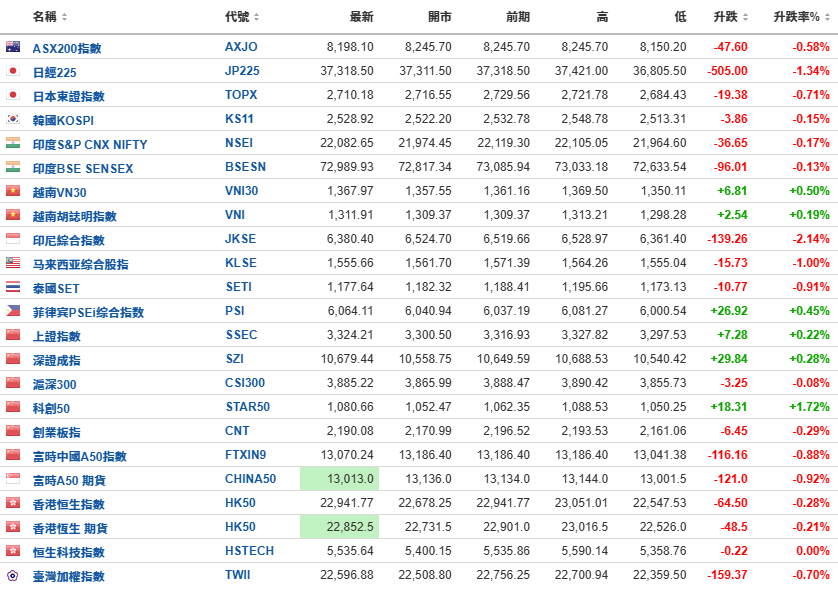
Task: Click the Vietnam flag beside 越南胡誌明指數
Action: coord(13,215)
